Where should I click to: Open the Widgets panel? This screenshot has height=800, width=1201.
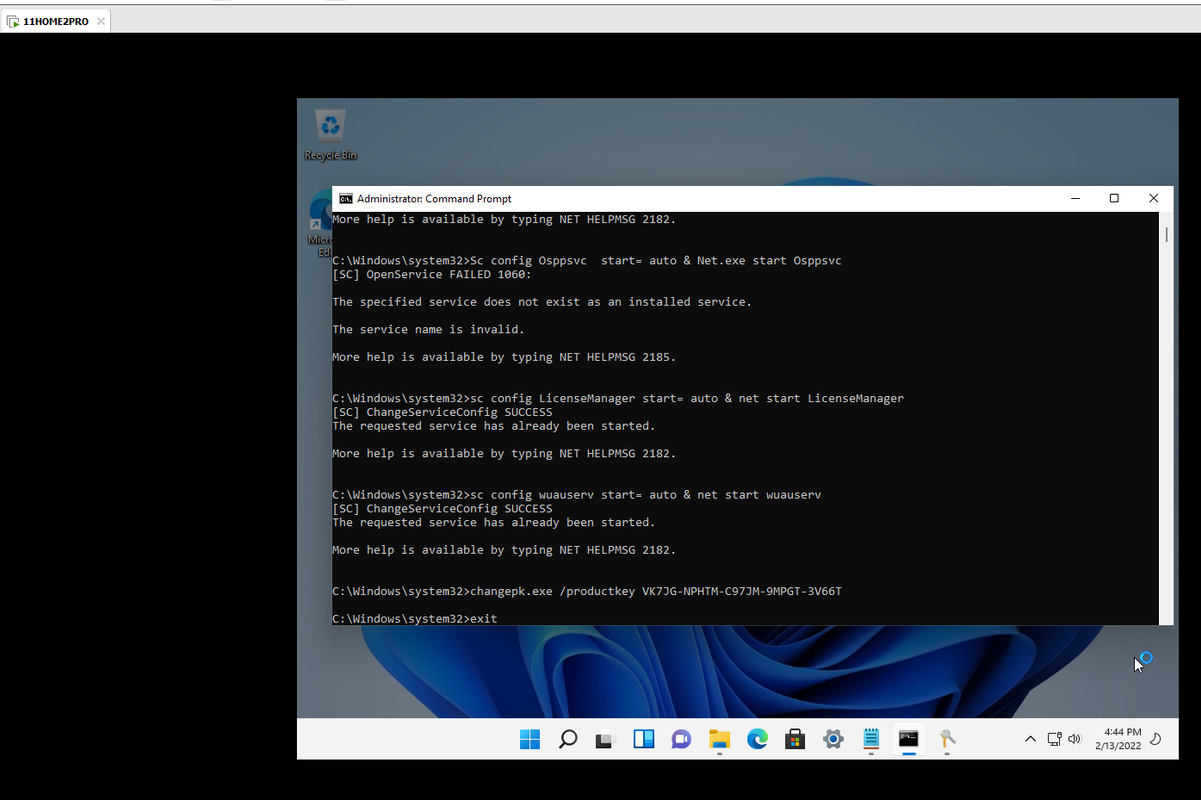pyautogui.click(x=644, y=739)
